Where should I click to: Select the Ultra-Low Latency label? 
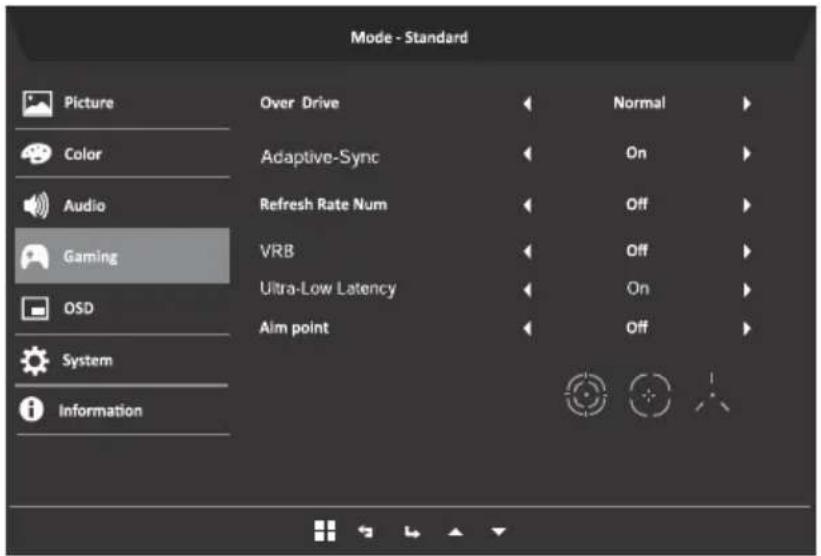coord(328,288)
